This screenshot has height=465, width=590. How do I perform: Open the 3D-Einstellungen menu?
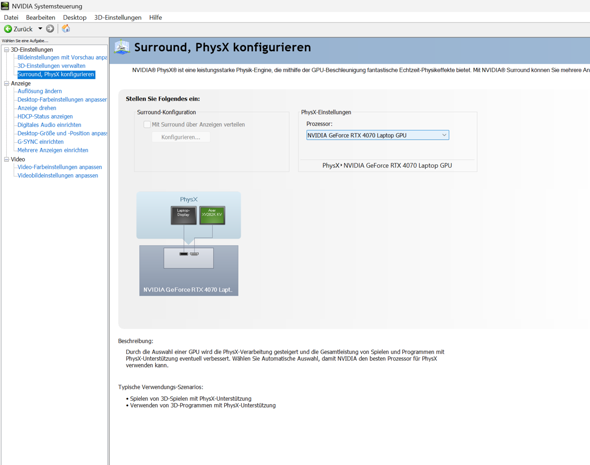tap(118, 18)
